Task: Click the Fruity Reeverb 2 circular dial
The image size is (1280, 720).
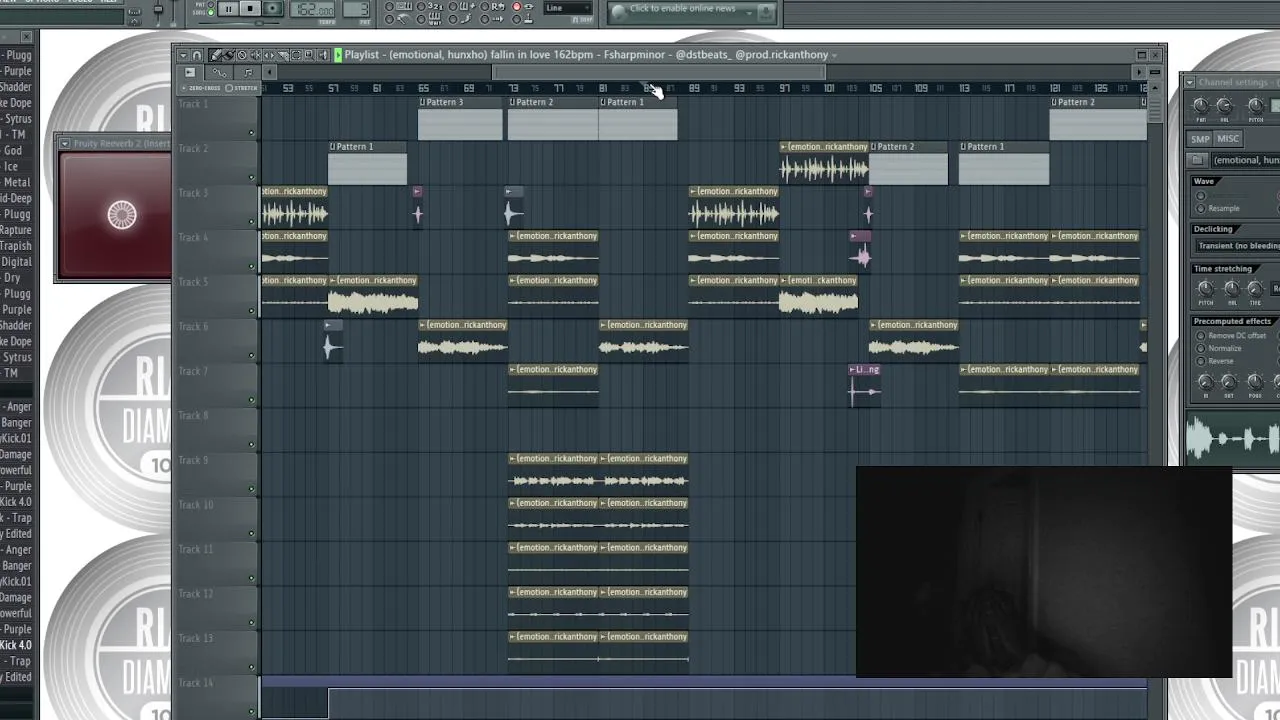Action: pos(122,214)
